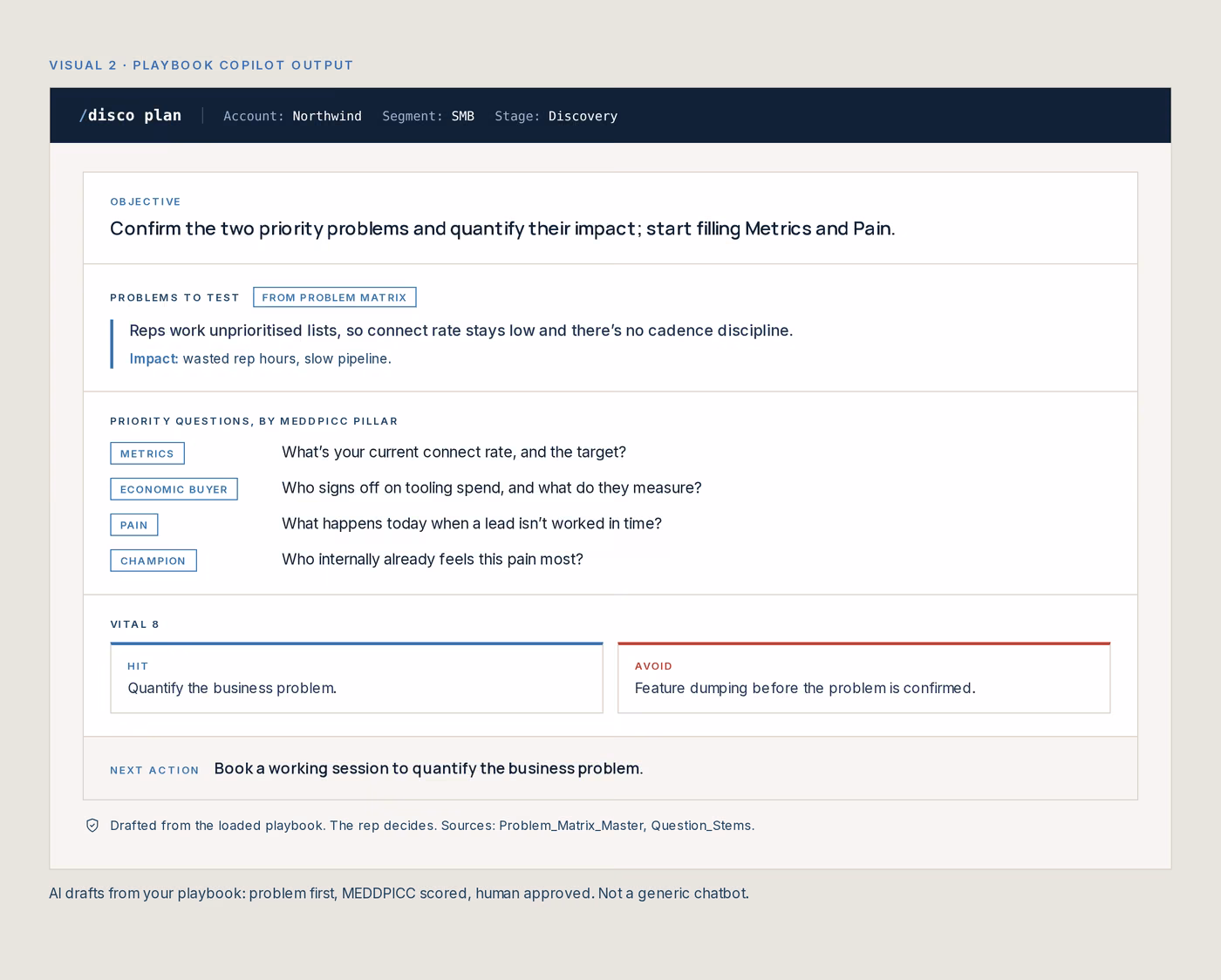Click the CHAMPION pillar tag
This screenshot has width=1221, height=980.
tap(153, 561)
